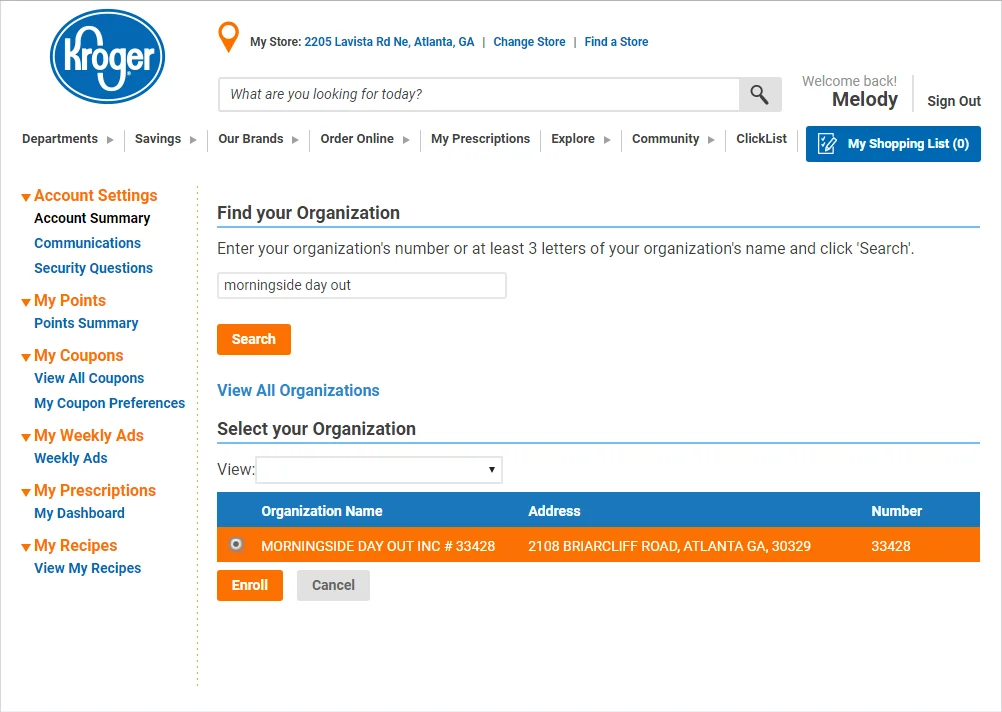Click the 2108 Briarcliff Road address cell

(669, 546)
